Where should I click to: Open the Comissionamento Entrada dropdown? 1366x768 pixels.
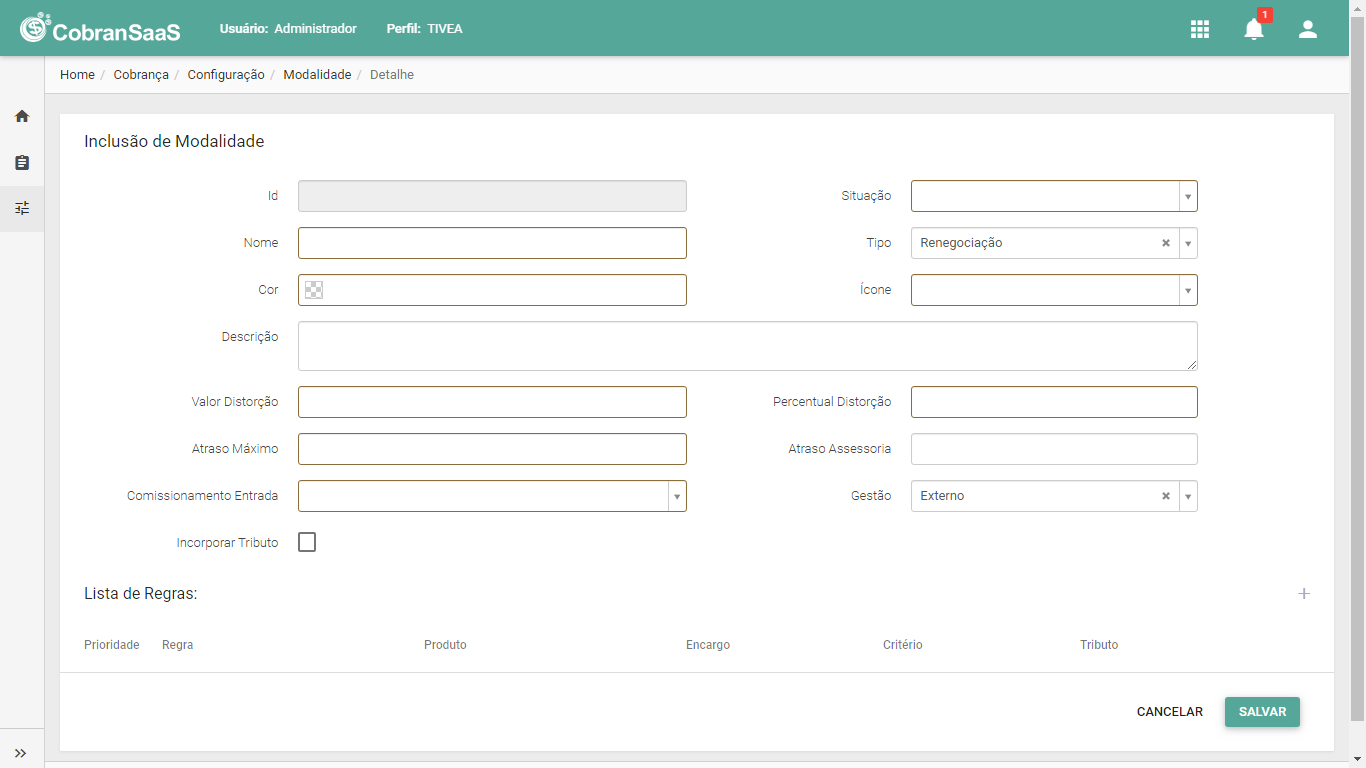(492, 496)
